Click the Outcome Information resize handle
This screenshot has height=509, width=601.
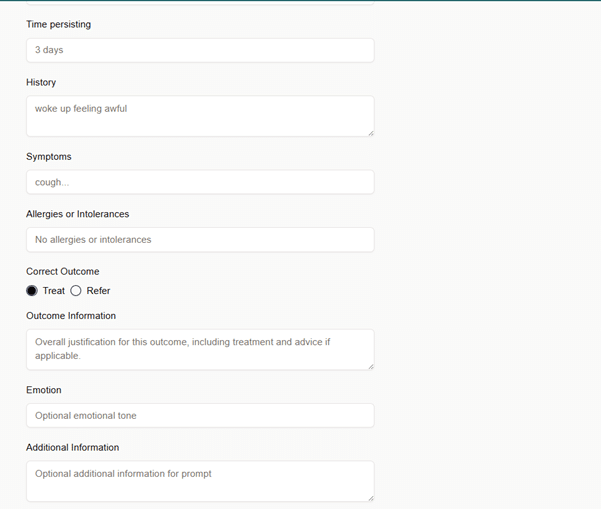tap(370, 366)
